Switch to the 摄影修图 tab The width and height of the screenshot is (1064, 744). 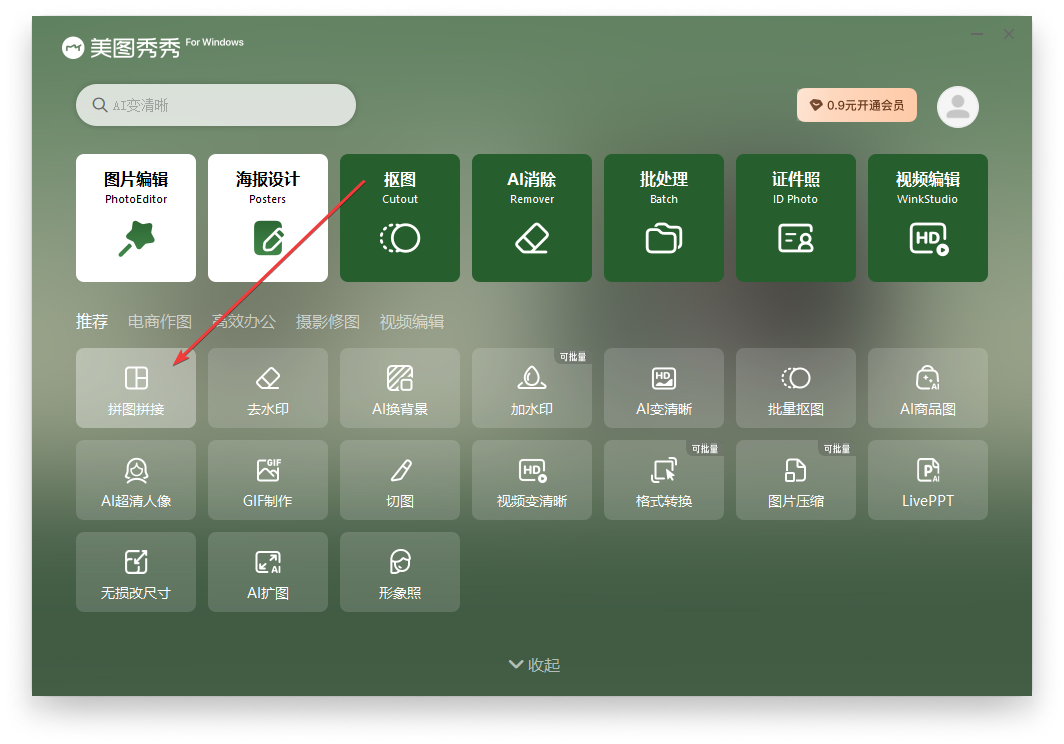(328, 321)
